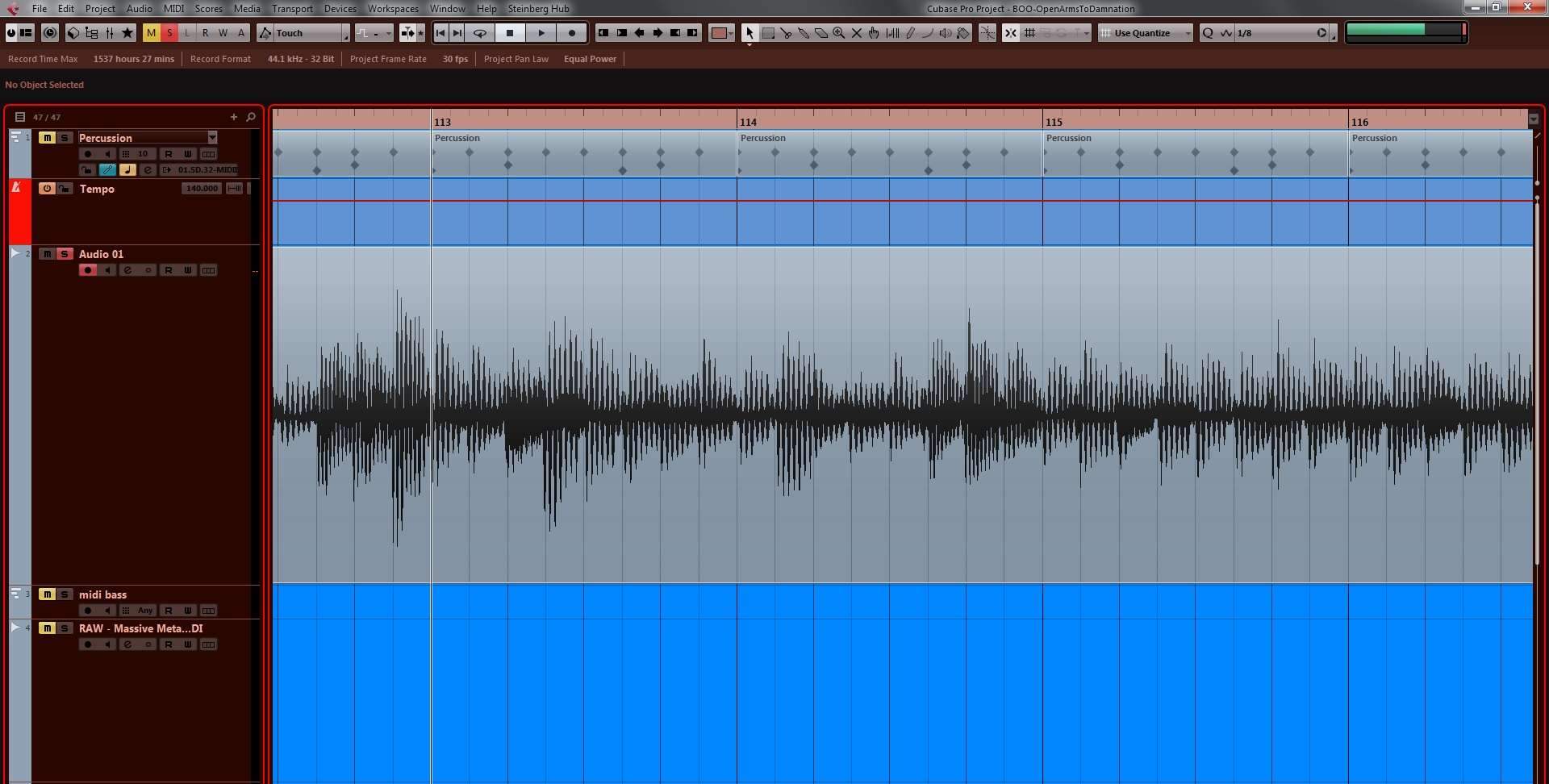The height and width of the screenshot is (784, 1549).
Task: Select the Scissors split tool
Action: coord(786,33)
